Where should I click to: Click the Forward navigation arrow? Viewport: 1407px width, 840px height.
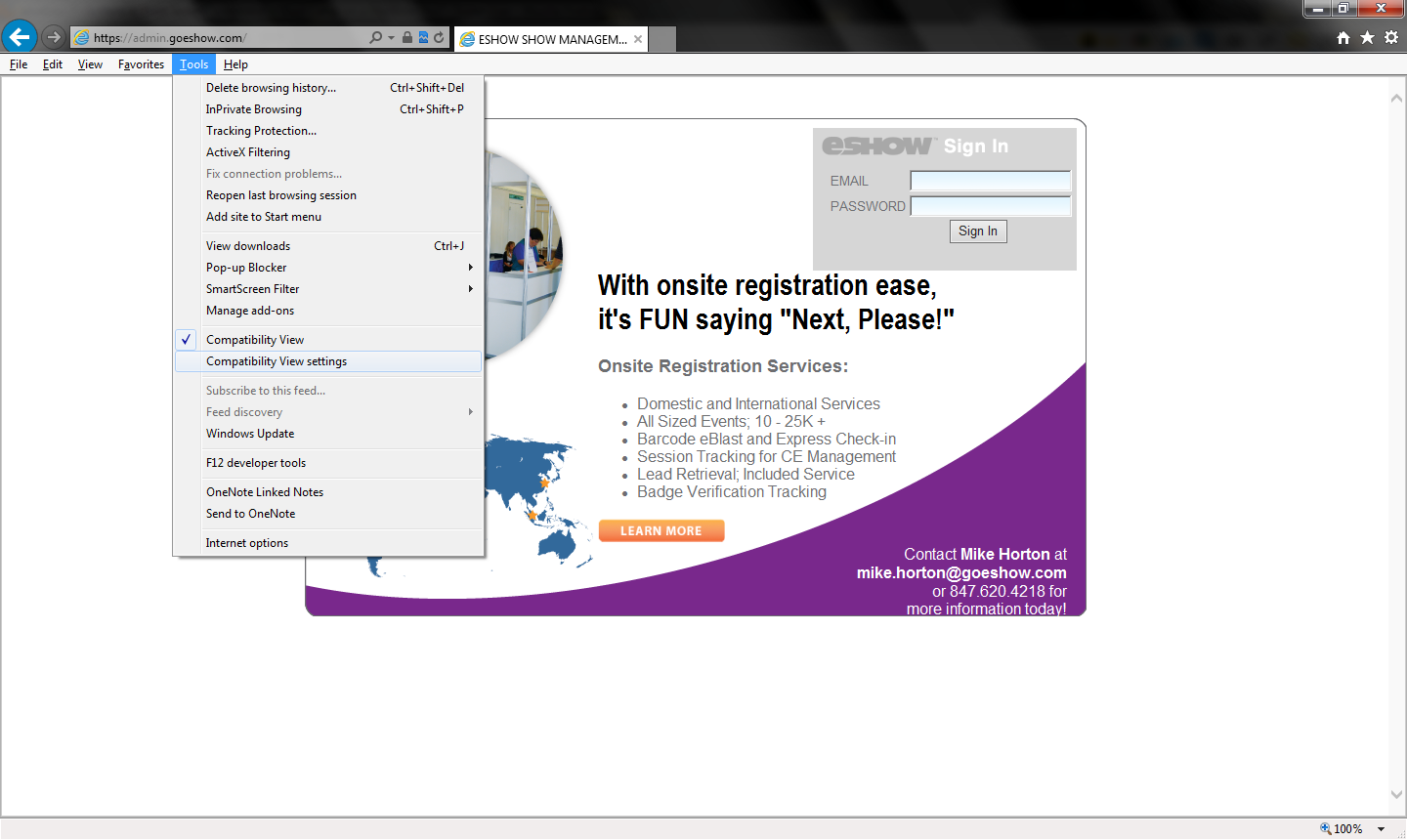coord(54,37)
